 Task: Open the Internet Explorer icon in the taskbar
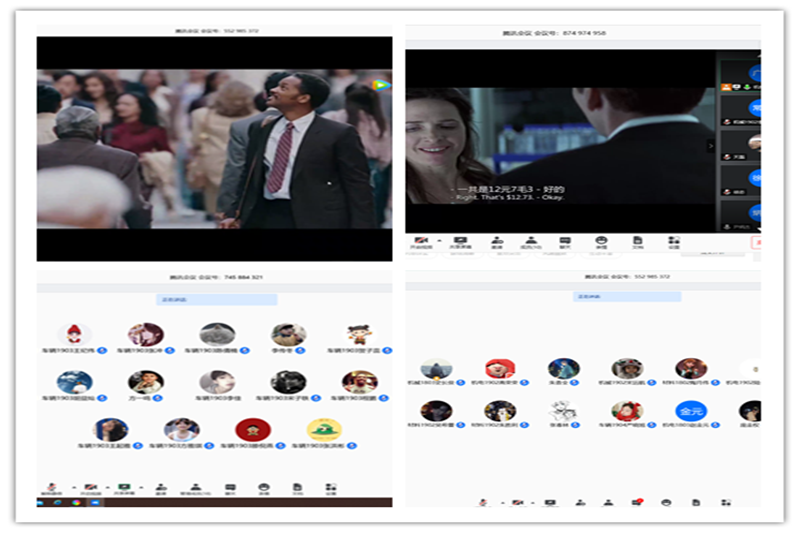[x=57, y=503]
